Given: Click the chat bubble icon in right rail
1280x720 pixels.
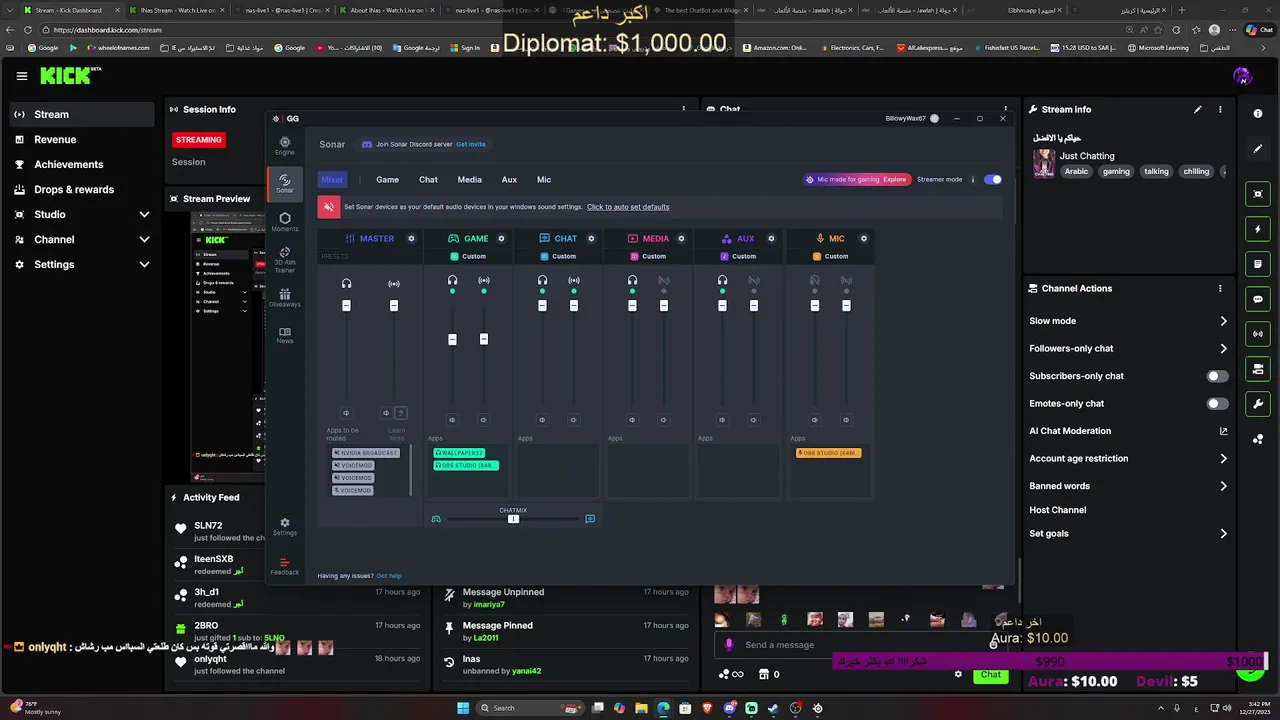Looking at the screenshot, I should click(1258, 299).
